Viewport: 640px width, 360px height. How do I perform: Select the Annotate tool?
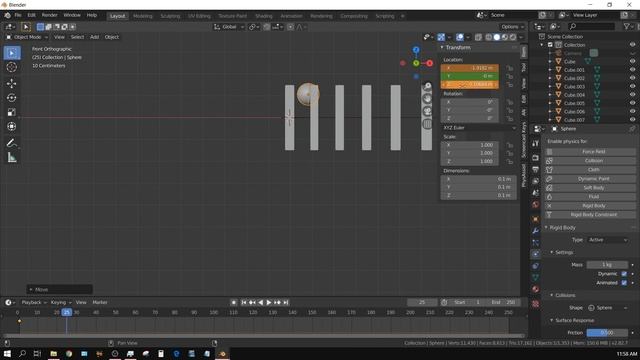tap(12, 142)
